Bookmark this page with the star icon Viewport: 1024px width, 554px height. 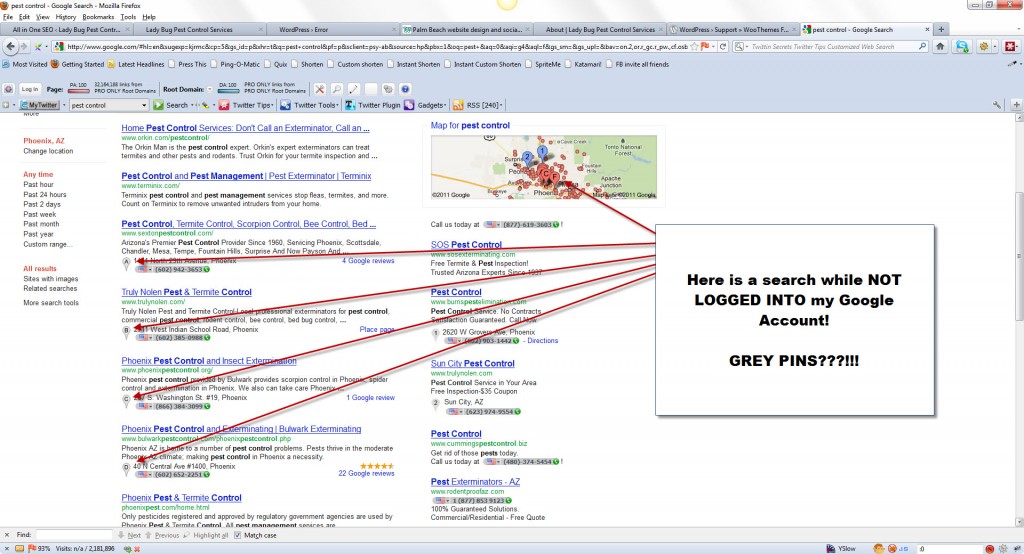(x=695, y=46)
